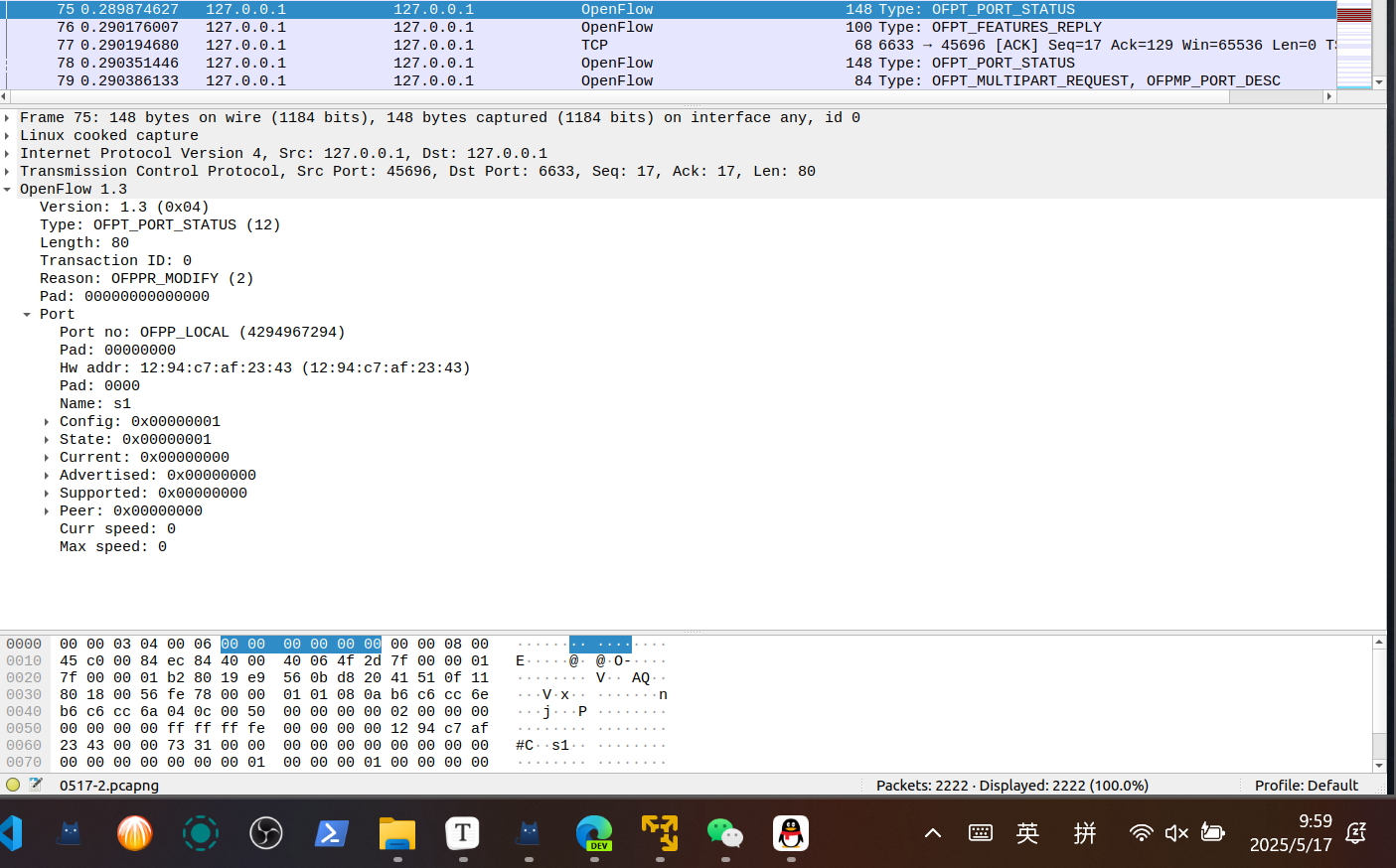Click the Profile: Default status label
The width and height of the screenshot is (1396, 868).
pos(1306,785)
